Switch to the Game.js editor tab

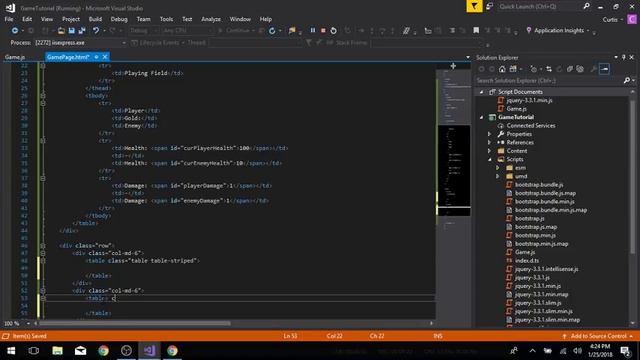tap(15, 57)
